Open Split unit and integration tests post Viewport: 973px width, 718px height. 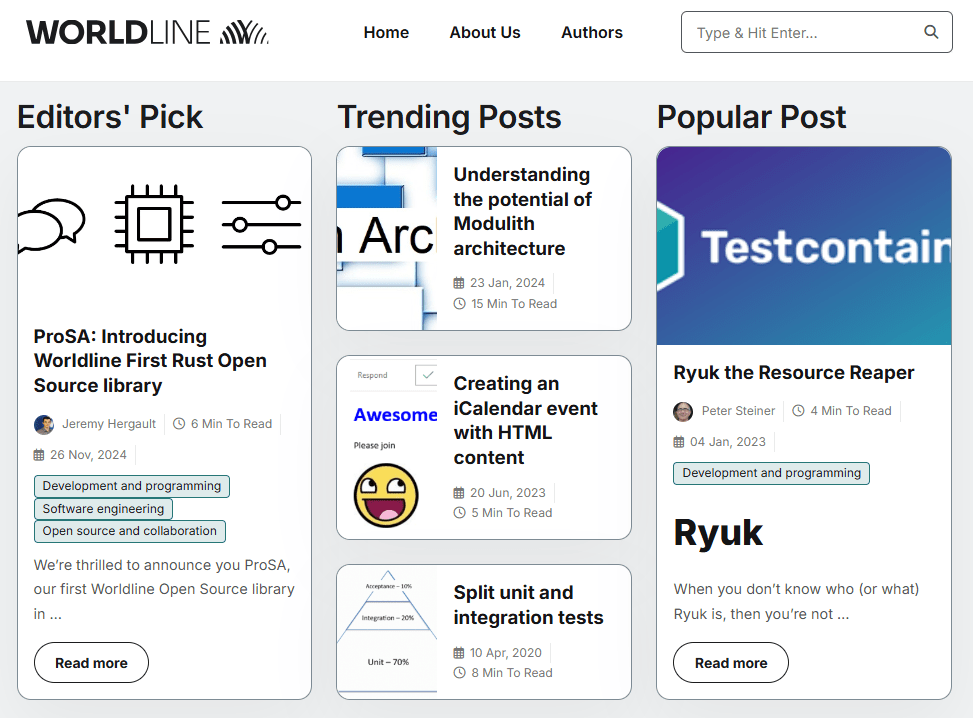pos(529,605)
